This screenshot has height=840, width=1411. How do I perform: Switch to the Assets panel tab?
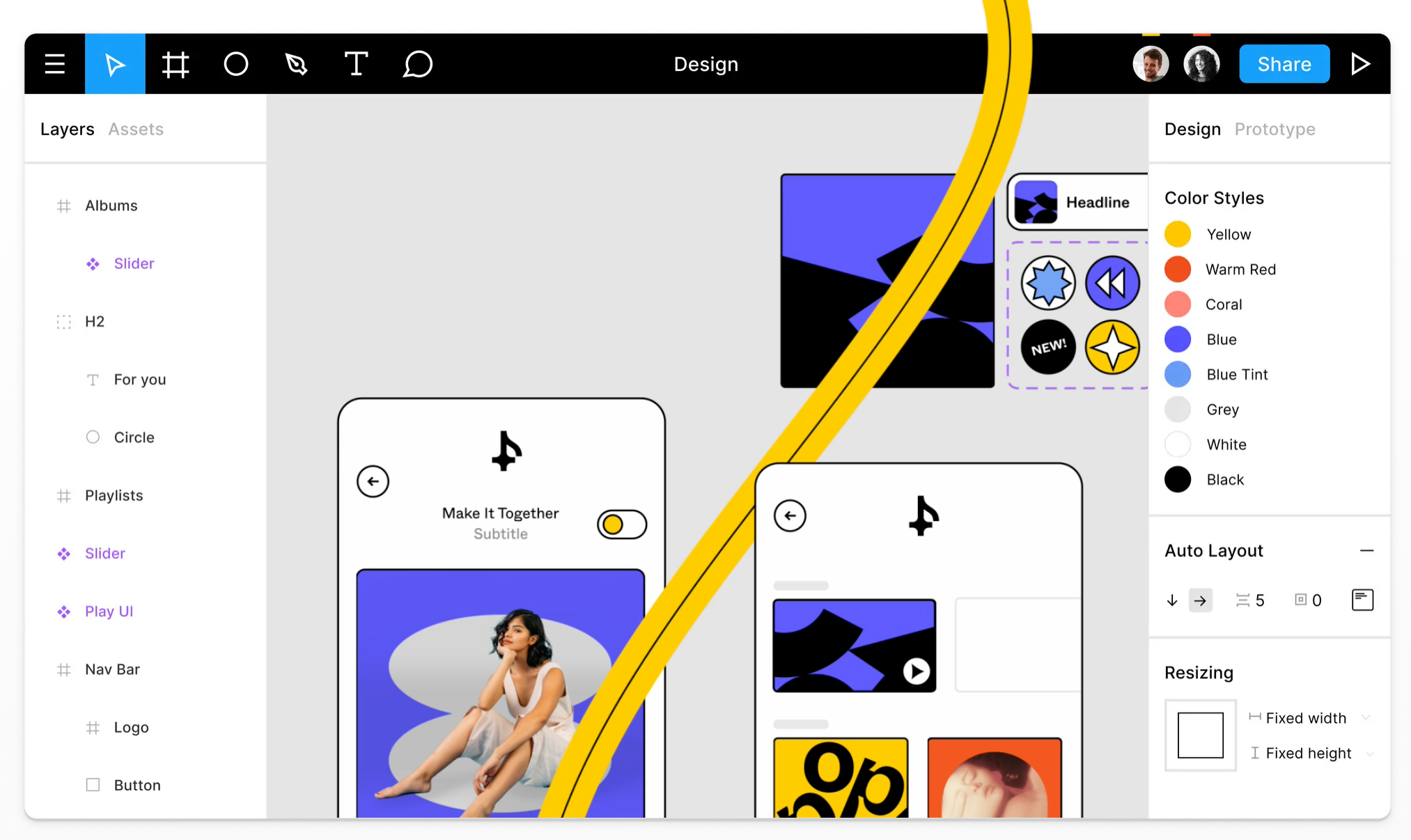click(138, 128)
